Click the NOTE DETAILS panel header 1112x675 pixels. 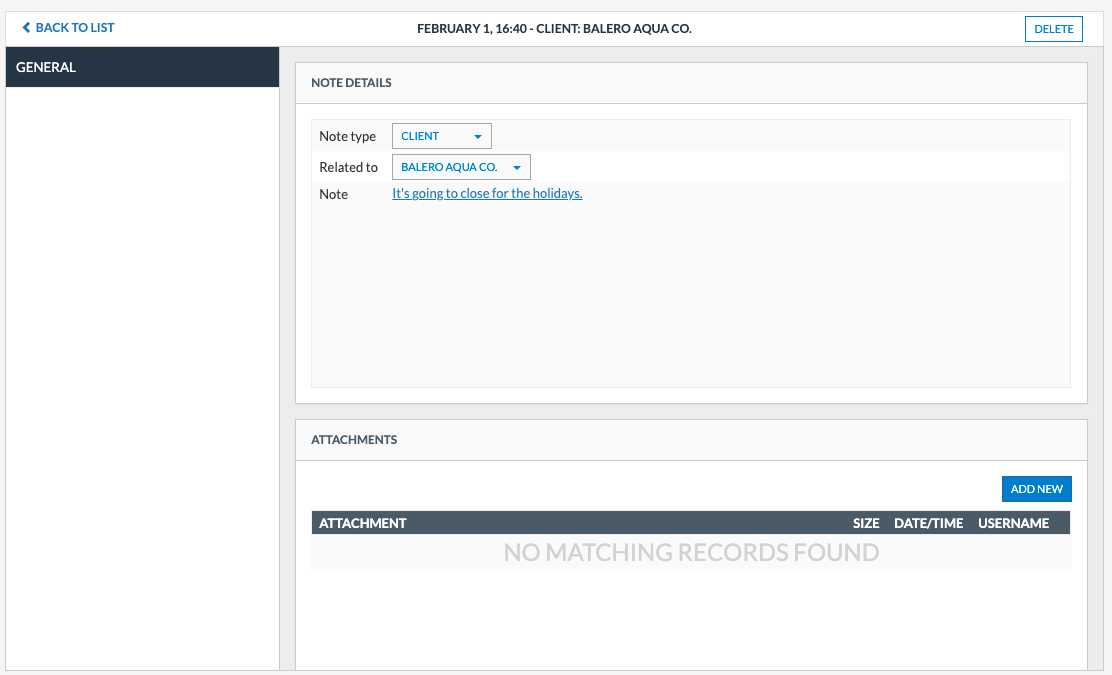pos(351,83)
